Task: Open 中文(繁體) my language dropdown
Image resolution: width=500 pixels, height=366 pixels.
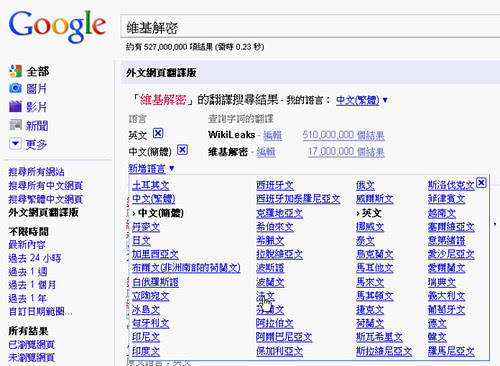Action: pos(357,100)
